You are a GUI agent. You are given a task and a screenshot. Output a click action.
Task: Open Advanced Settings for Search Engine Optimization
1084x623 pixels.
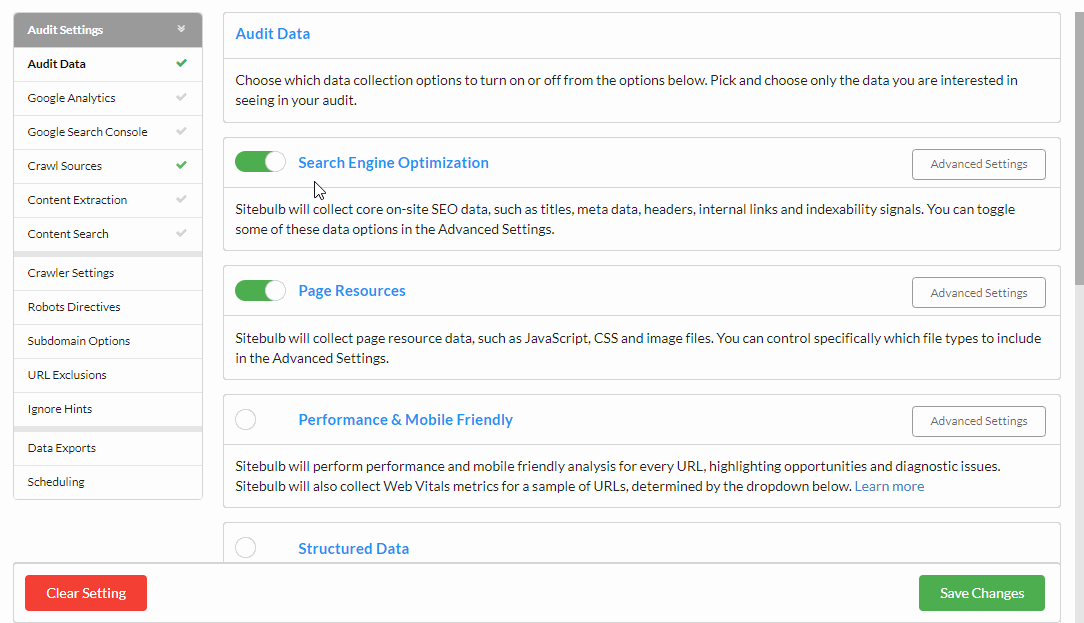tap(978, 164)
